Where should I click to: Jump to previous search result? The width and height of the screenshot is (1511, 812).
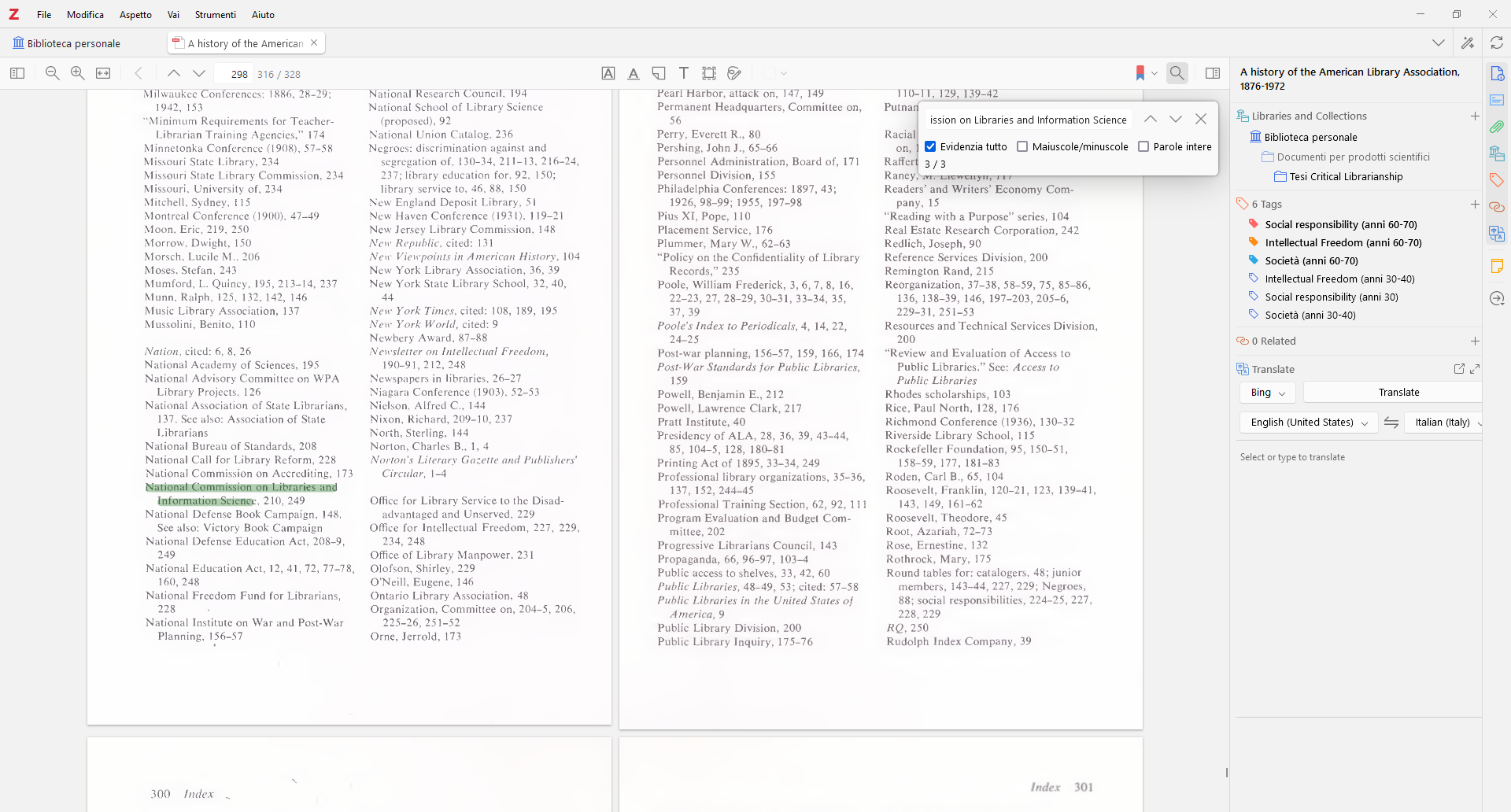pos(1151,119)
